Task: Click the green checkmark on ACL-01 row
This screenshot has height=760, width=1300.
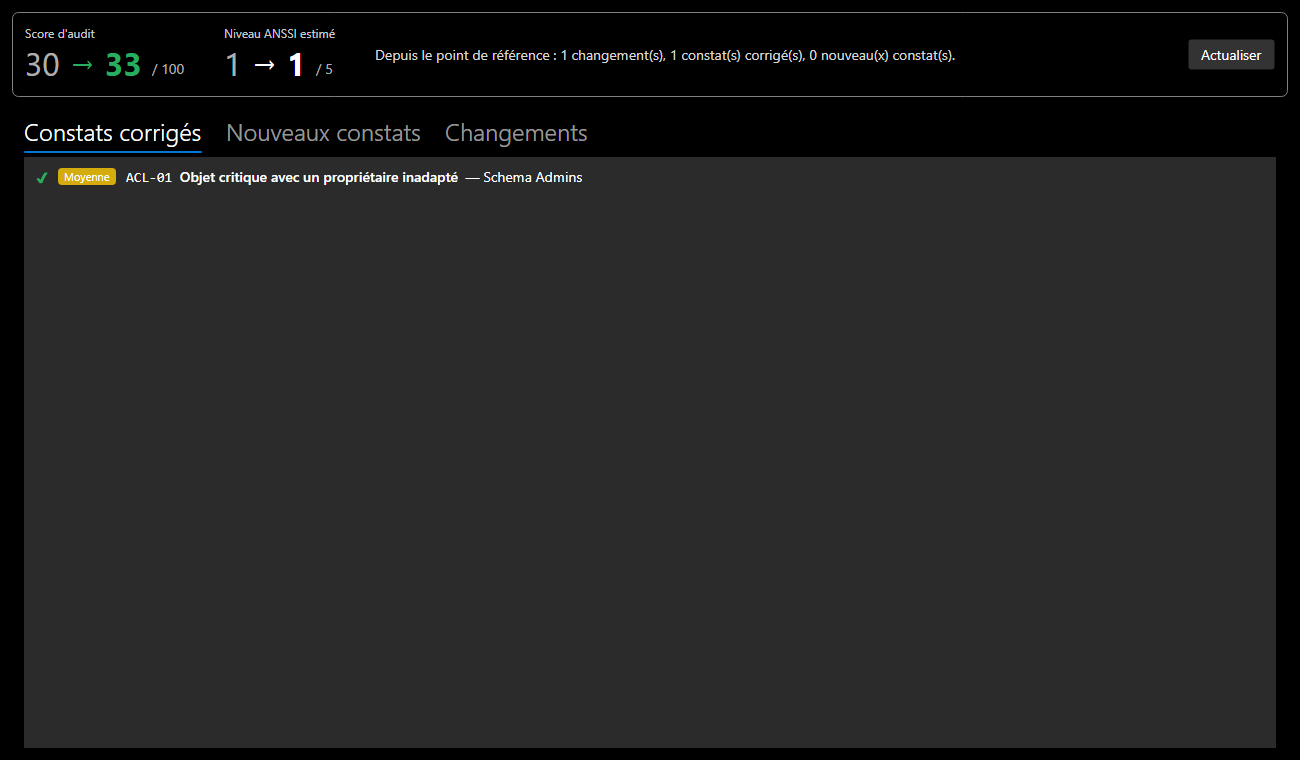Action: pos(42,178)
